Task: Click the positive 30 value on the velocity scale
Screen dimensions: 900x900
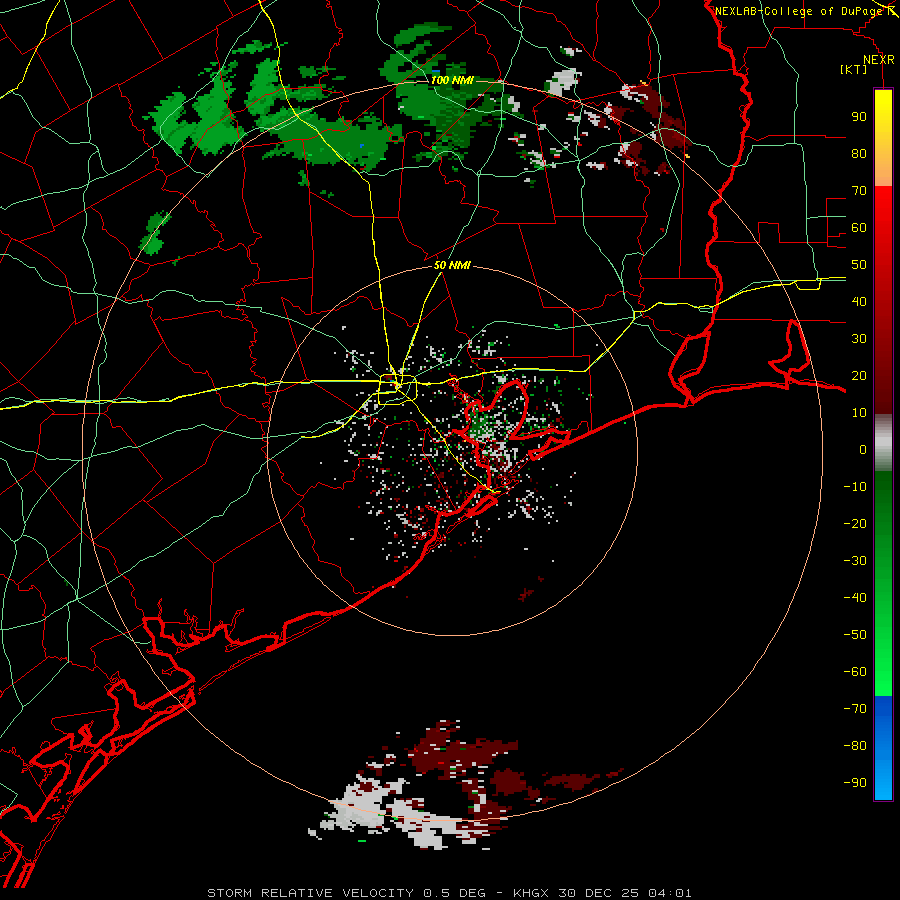Action: coord(859,339)
